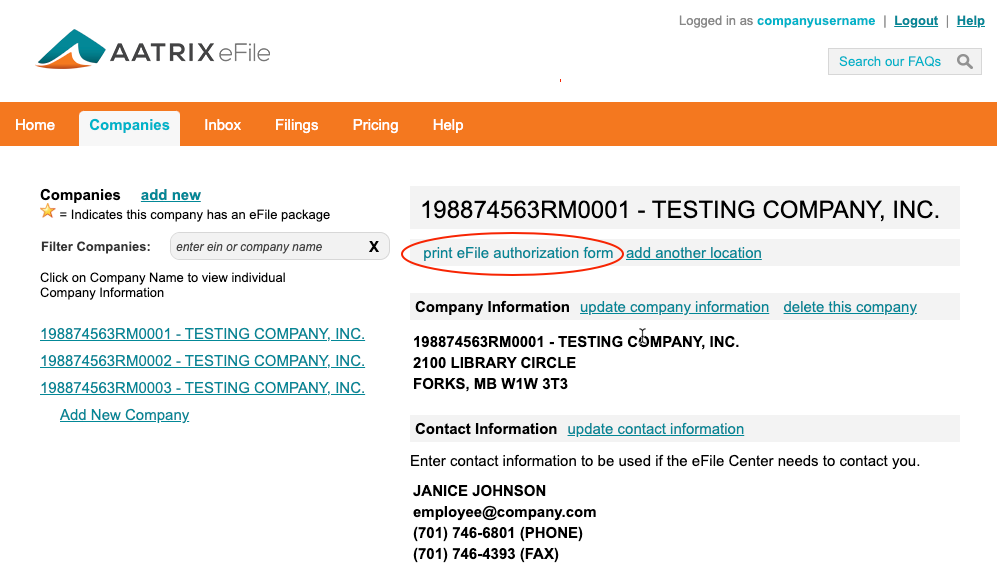Select company 198874563RM0002 from the list
Screen dimensions: 997x584
tap(202, 360)
